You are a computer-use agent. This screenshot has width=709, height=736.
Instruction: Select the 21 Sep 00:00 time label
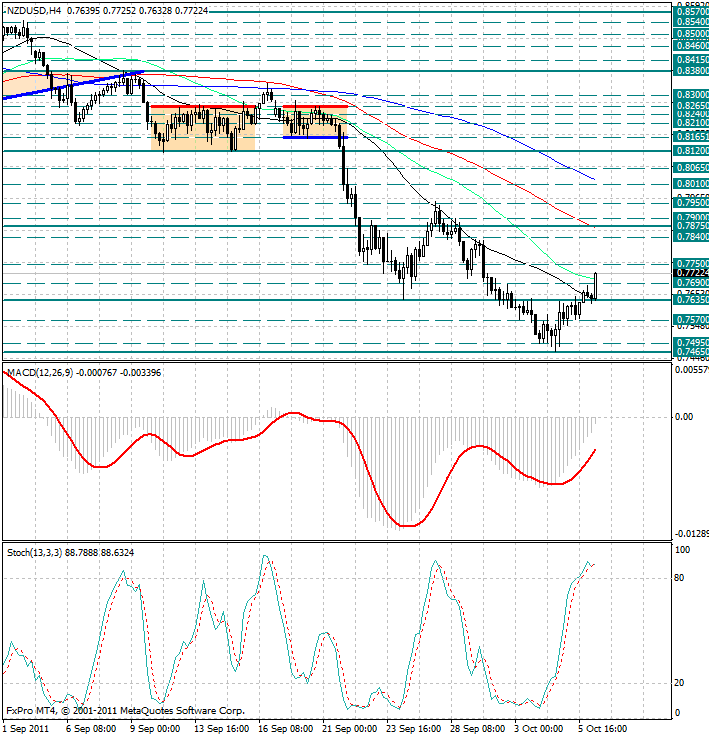click(x=348, y=729)
